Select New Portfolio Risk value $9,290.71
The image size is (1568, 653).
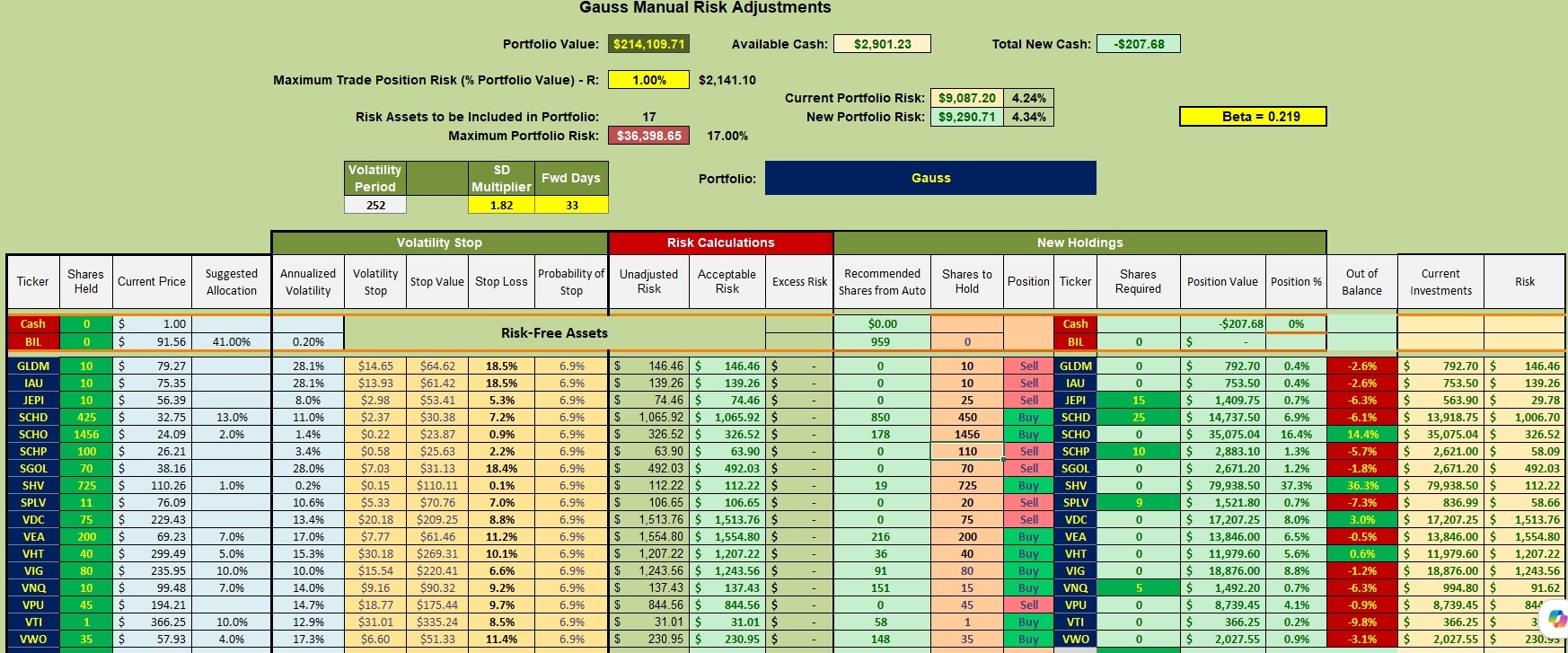966,117
